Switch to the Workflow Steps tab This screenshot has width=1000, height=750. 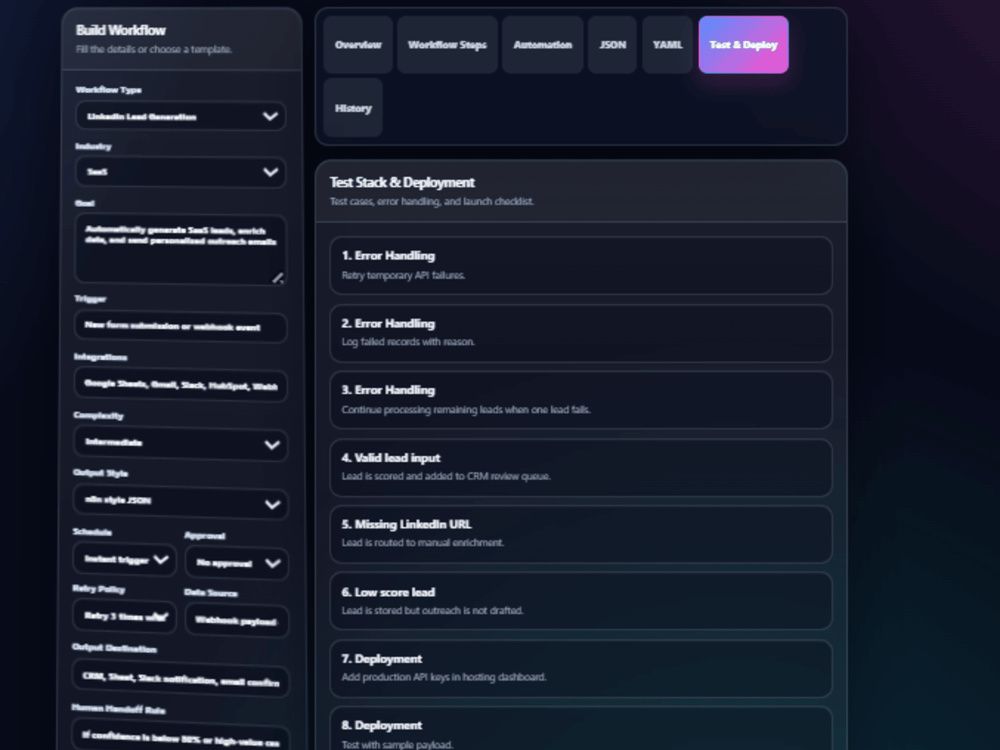point(447,45)
